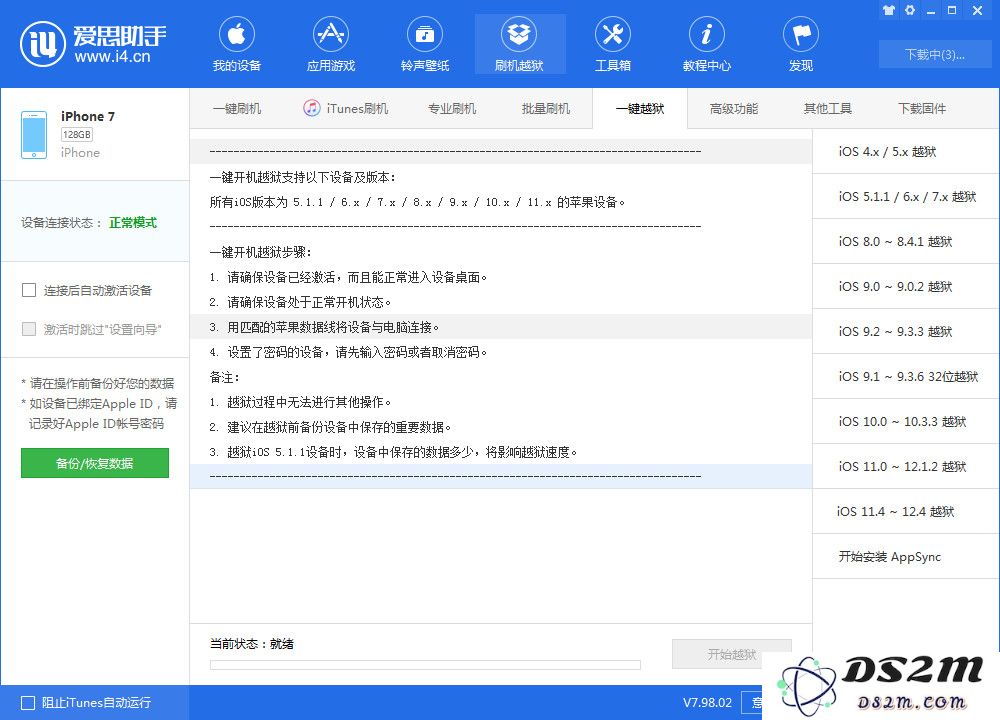1000x720 pixels.
Task: Open 下载中(3)... downloads button
Action: tap(935, 54)
